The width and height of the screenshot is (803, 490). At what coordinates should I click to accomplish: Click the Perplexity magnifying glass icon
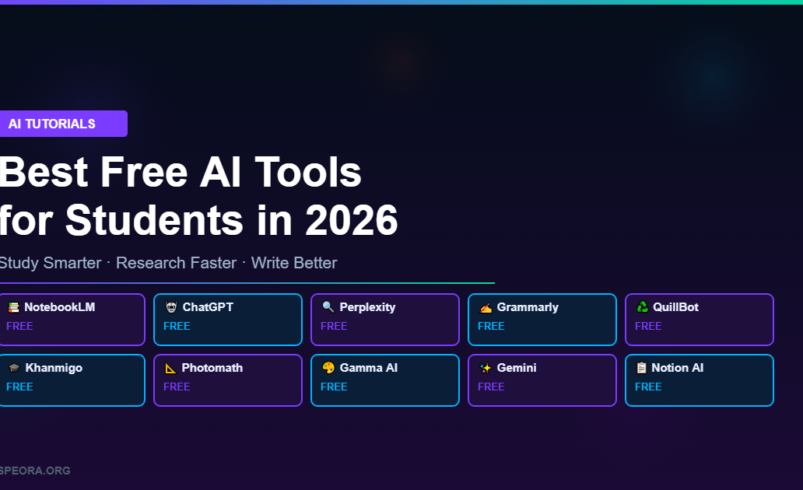click(x=328, y=307)
